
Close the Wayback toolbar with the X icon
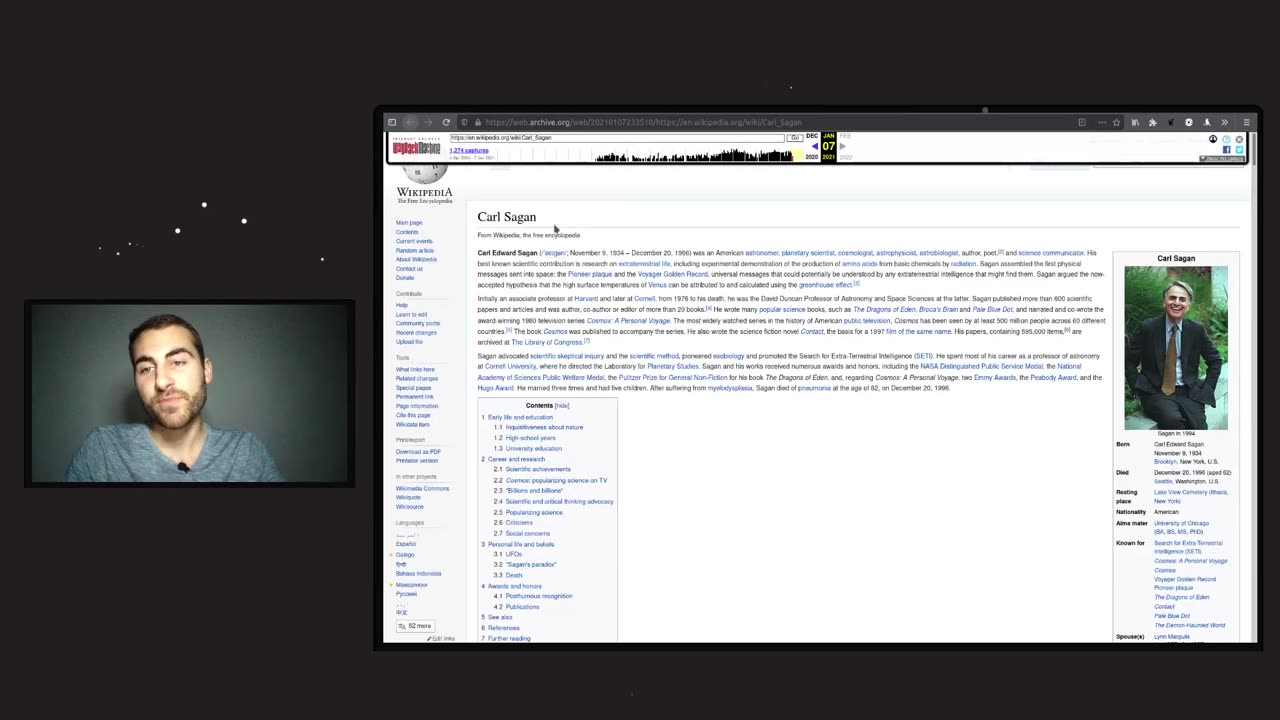coord(1239,140)
